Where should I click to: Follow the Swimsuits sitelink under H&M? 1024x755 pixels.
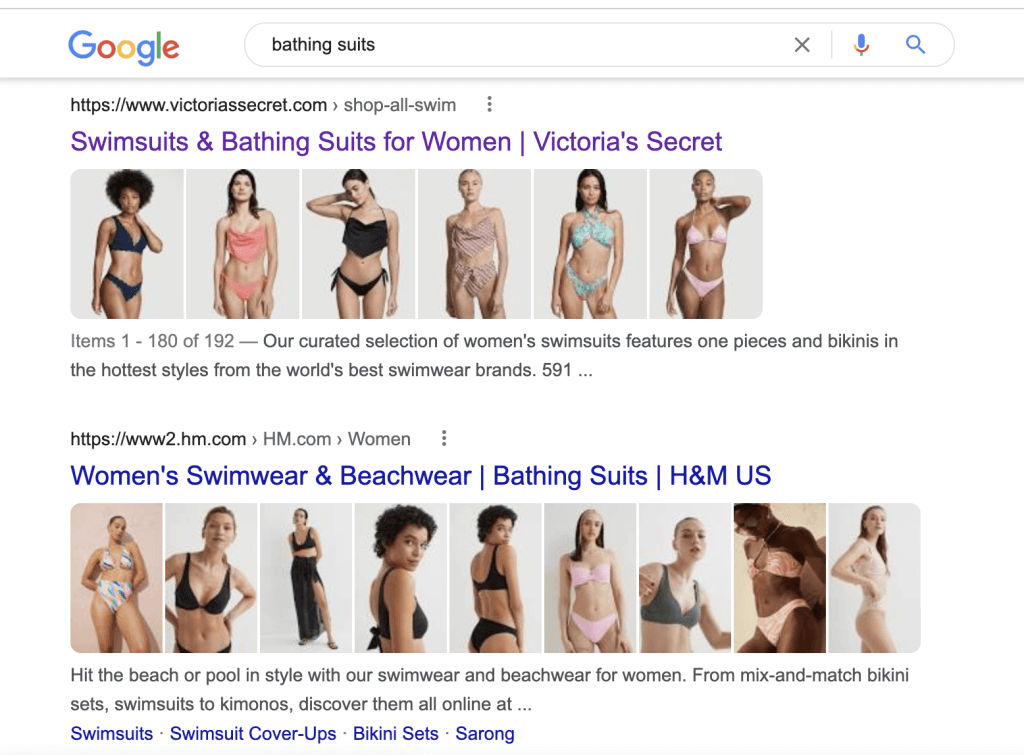point(112,733)
